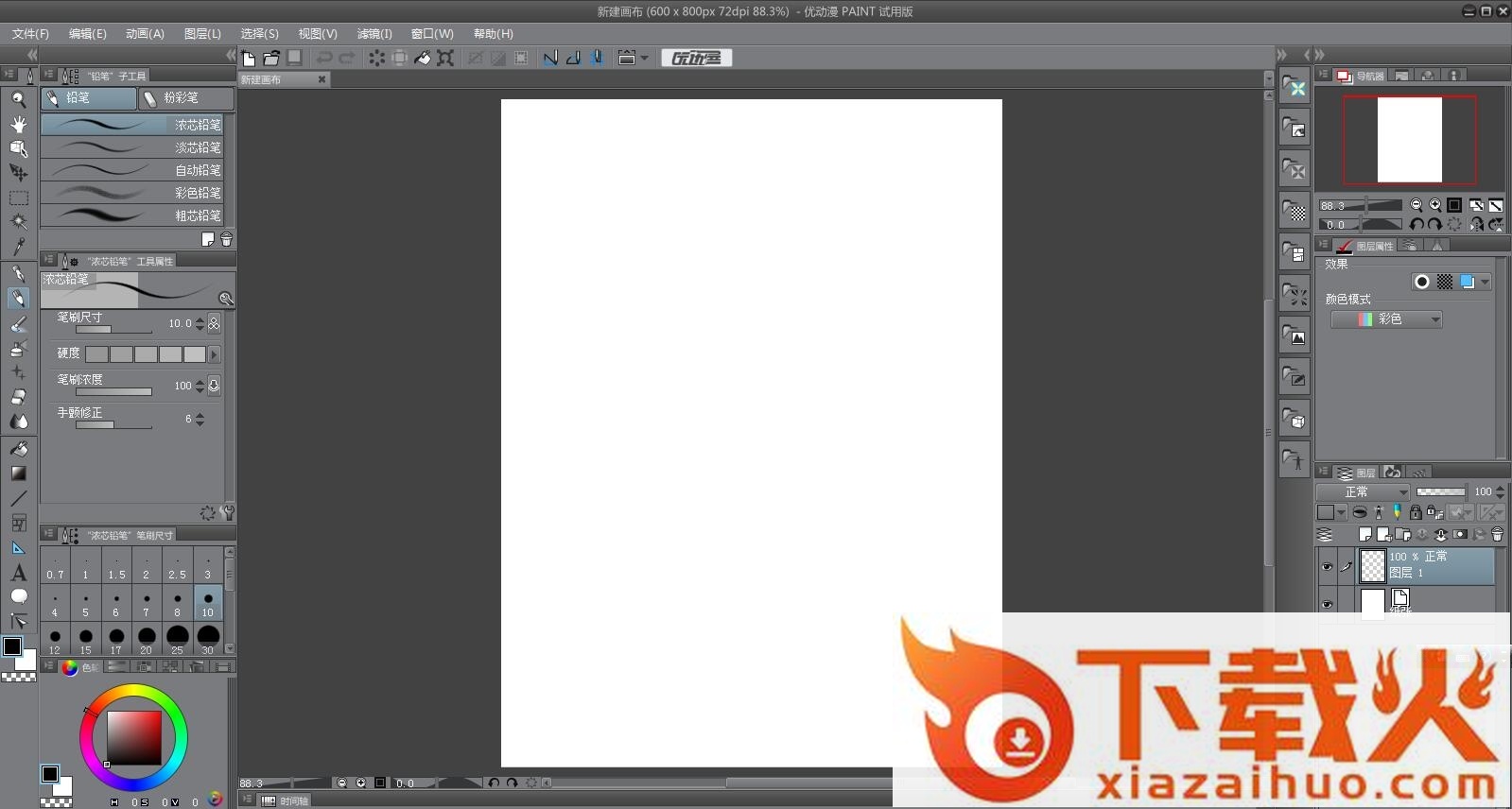Select the Ruler triangle tool
The height and width of the screenshot is (809, 1512).
point(18,547)
